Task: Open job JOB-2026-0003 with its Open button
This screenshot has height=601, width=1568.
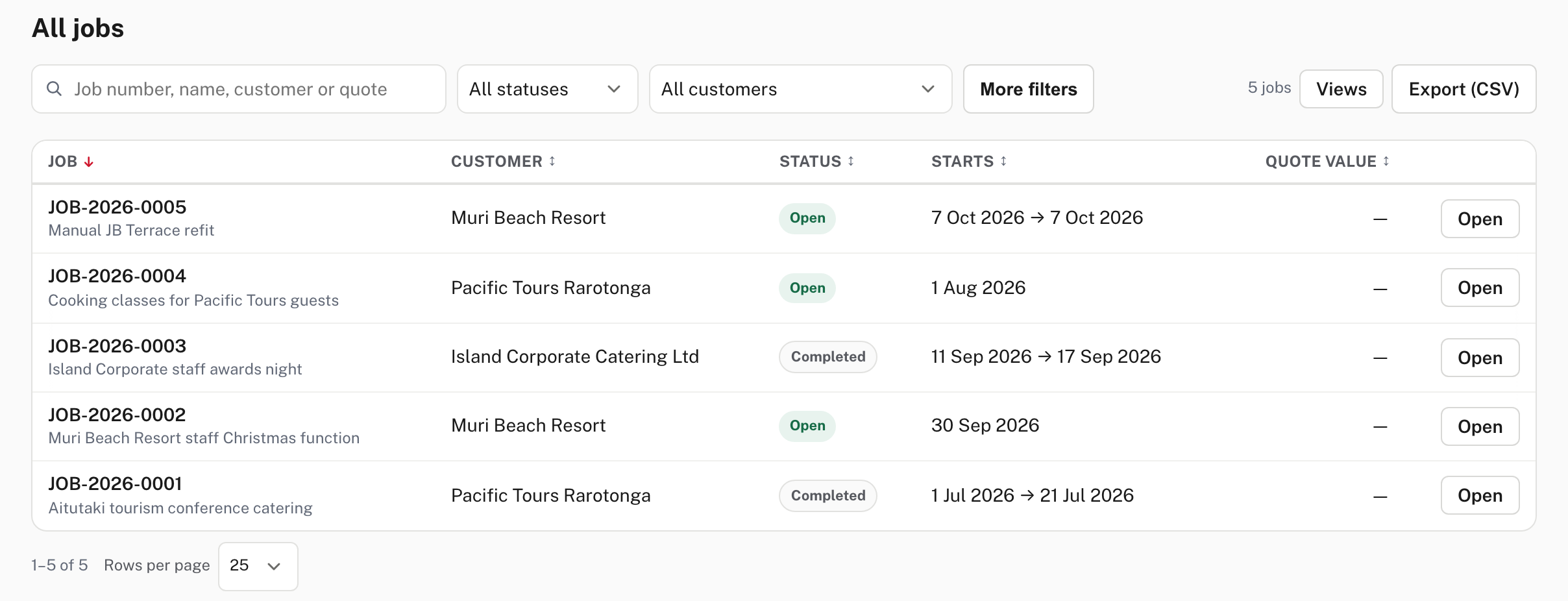Action: coord(1480,358)
